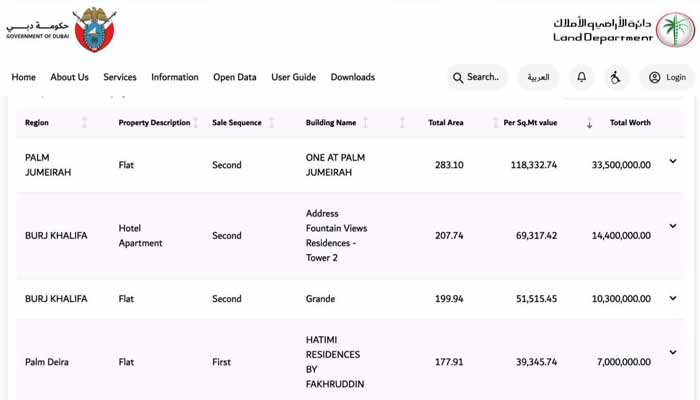Click the Search field
The height and width of the screenshot is (400, 700).
(x=476, y=77)
